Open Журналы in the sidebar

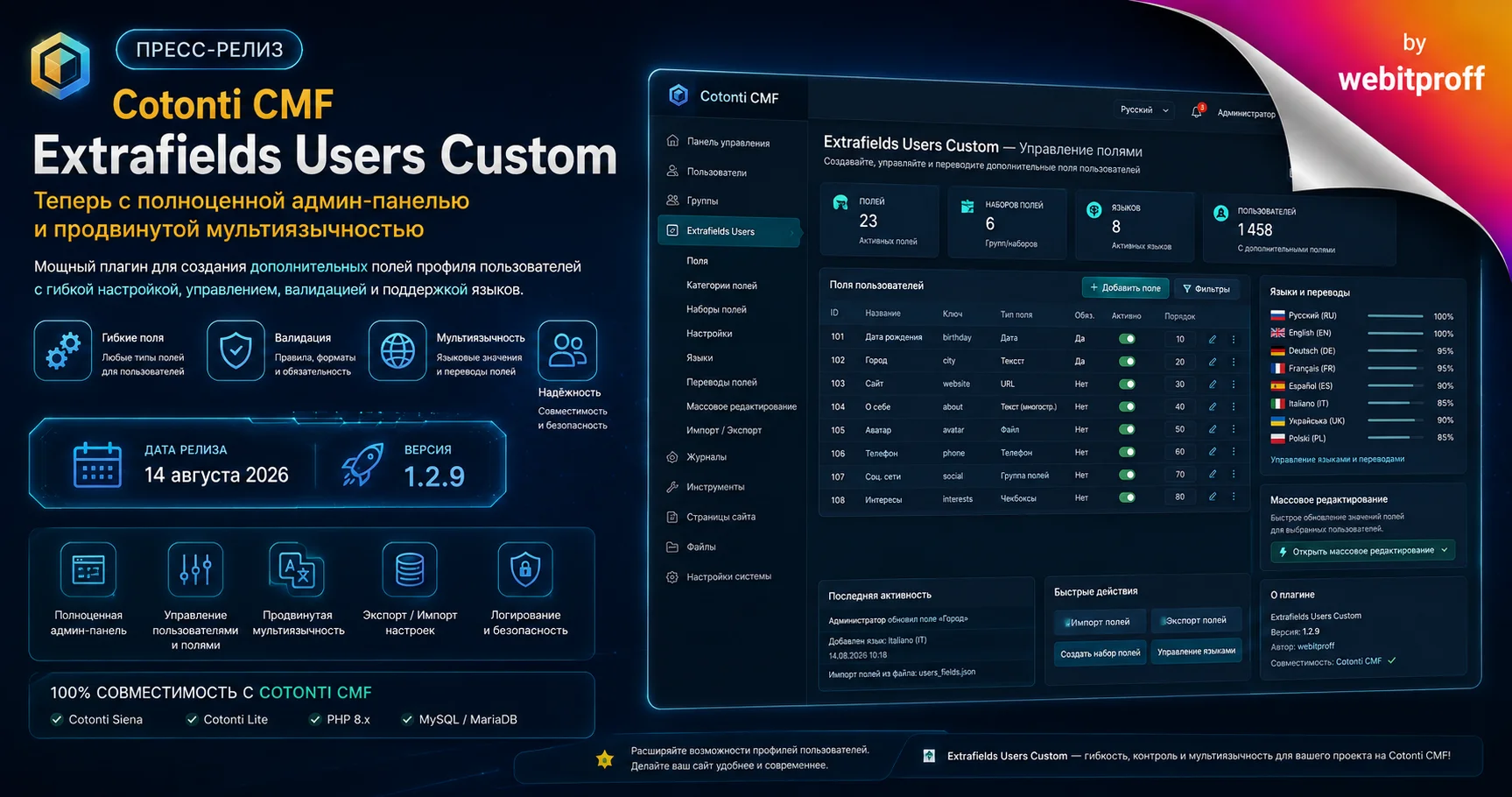(x=707, y=457)
